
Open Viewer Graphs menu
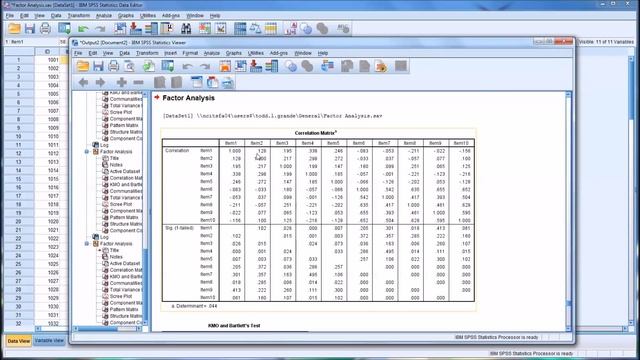click(233, 53)
